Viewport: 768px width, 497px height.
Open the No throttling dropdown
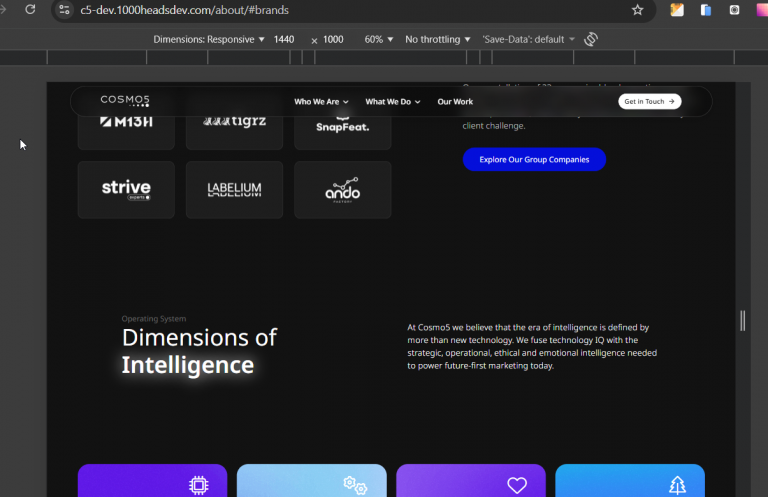(437, 39)
